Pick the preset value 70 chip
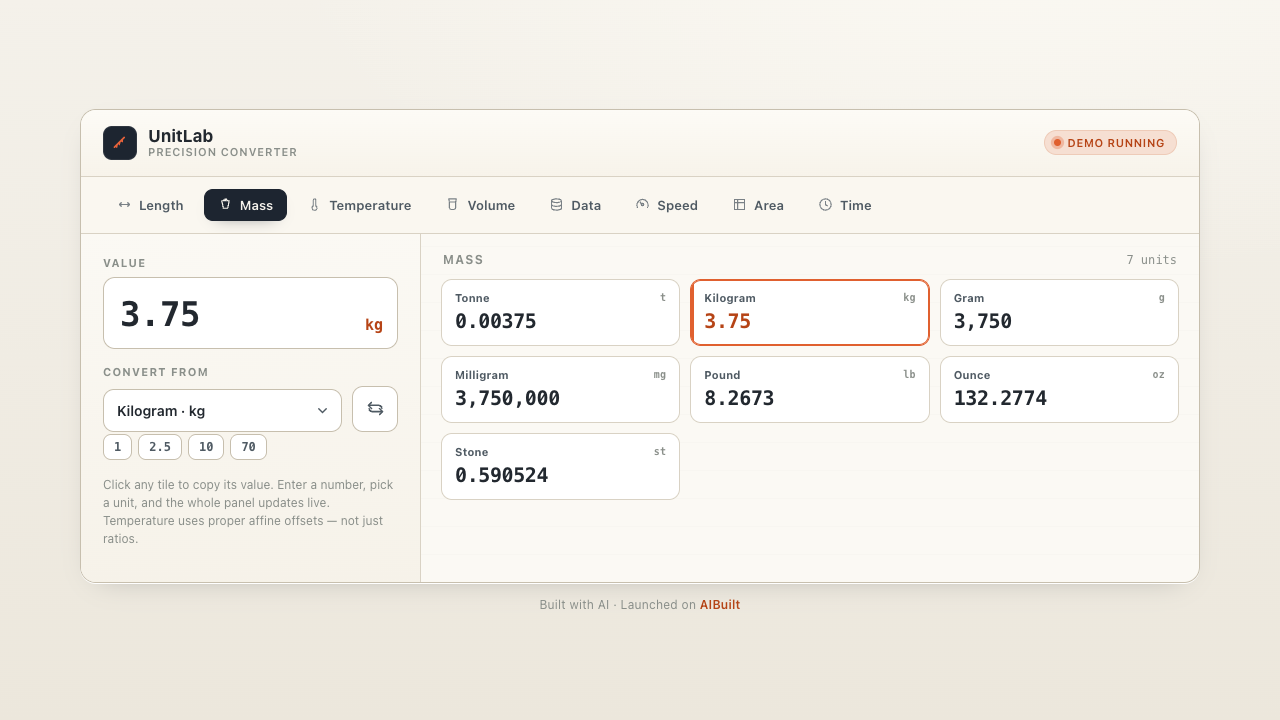Image resolution: width=1280 pixels, height=720 pixels. click(x=248, y=447)
